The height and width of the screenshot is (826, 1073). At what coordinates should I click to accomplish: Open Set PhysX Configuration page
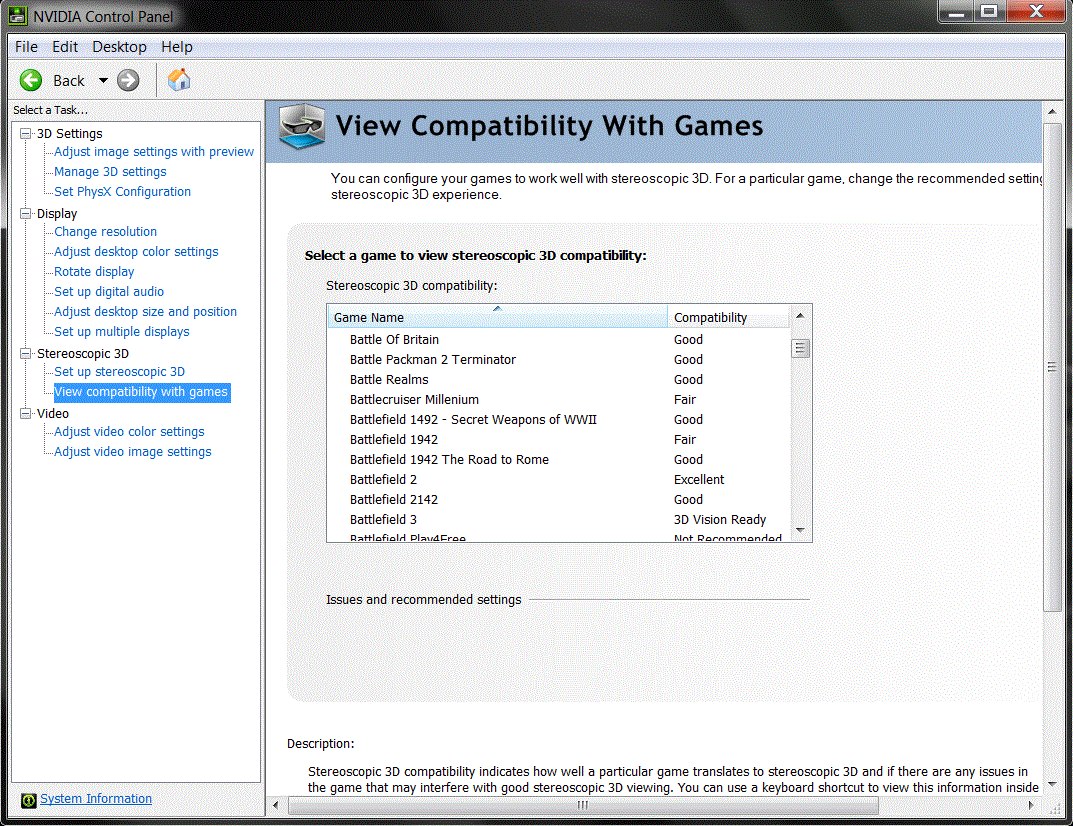click(122, 192)
